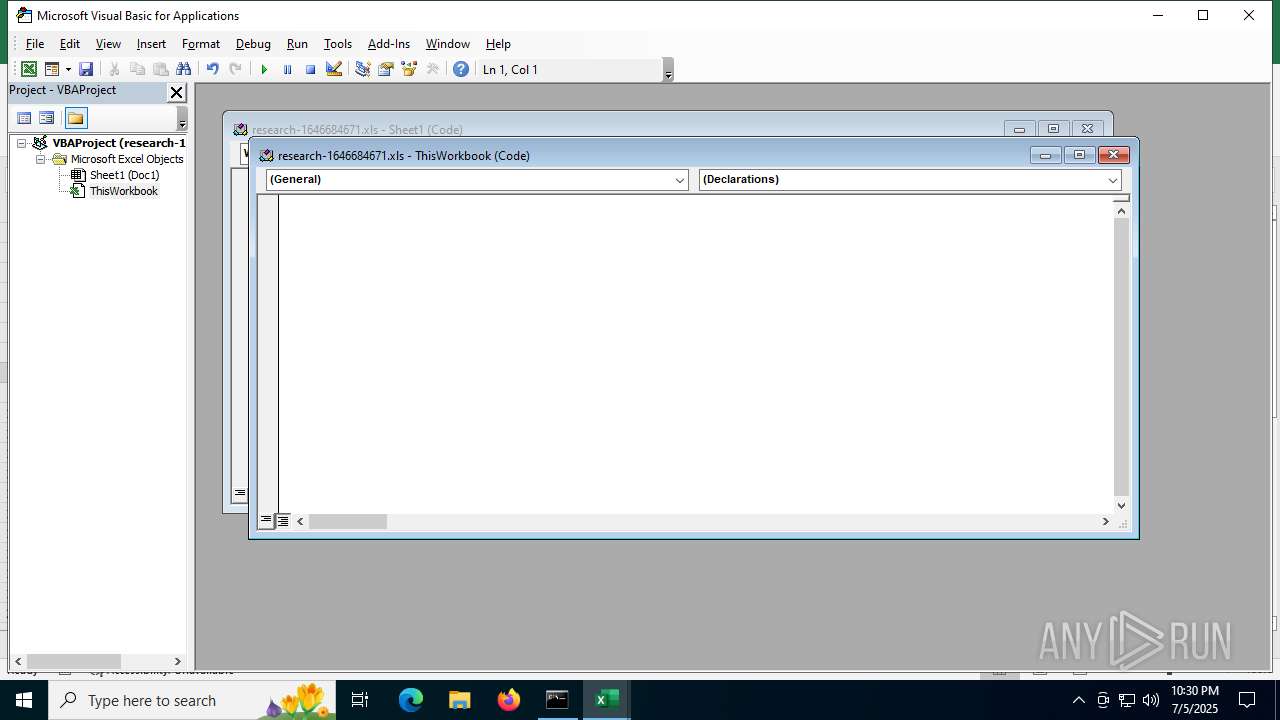This screenshot has width=1280, height=720.
Task: Click the ThisWorkbook (Code) window title bar
Action: click(640, 155)
